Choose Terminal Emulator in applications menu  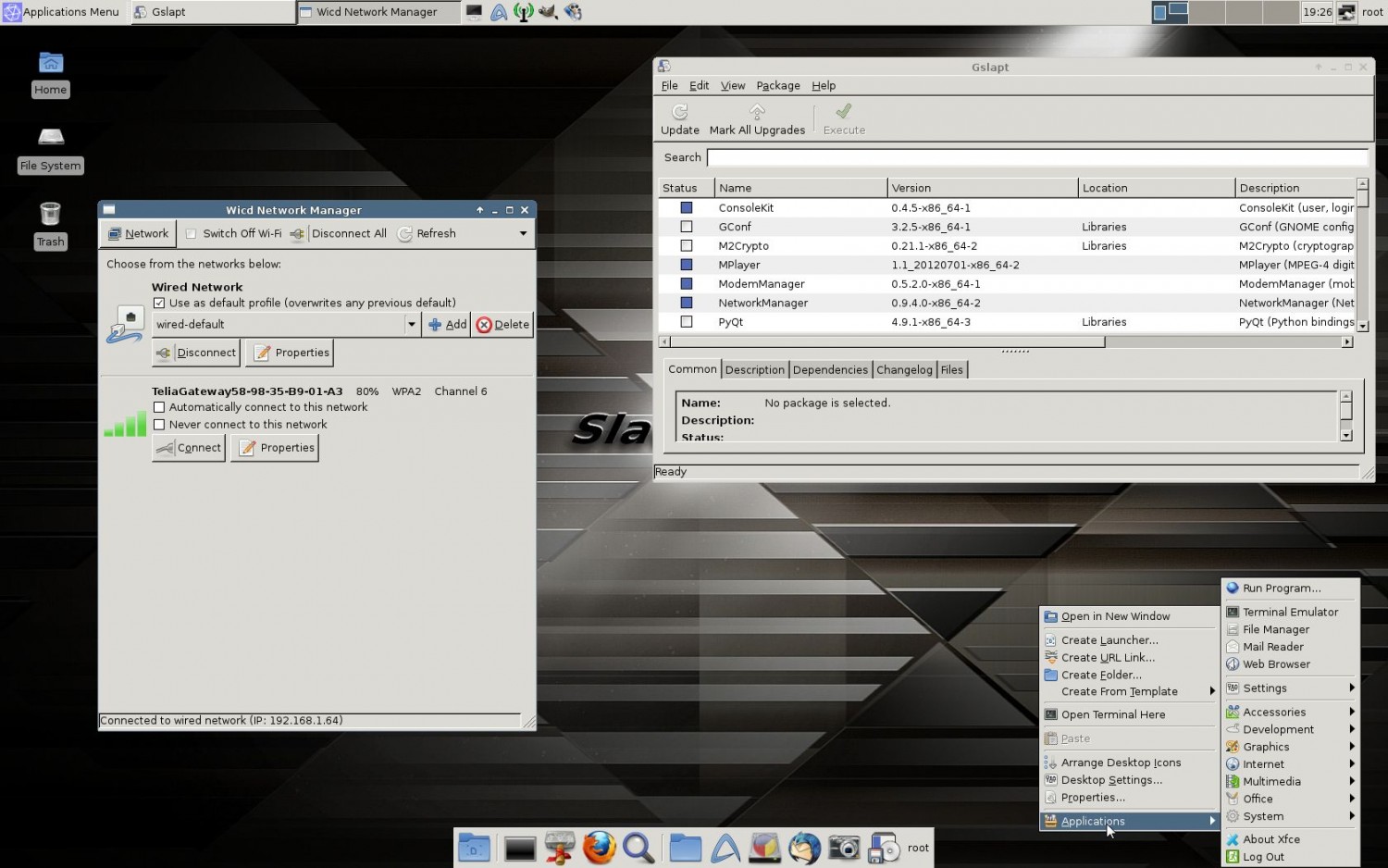(1291, 612)
